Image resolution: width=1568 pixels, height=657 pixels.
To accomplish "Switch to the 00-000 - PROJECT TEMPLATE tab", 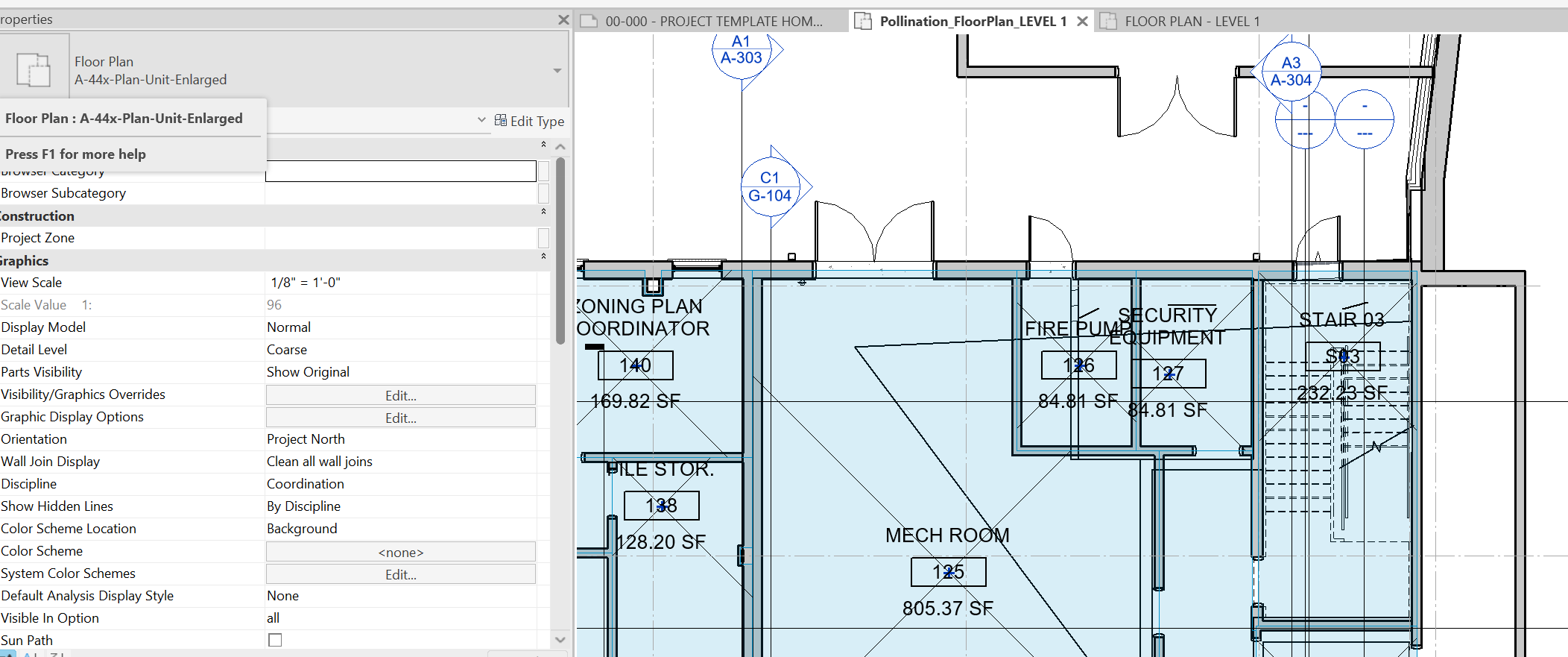I will click(713, 22).
